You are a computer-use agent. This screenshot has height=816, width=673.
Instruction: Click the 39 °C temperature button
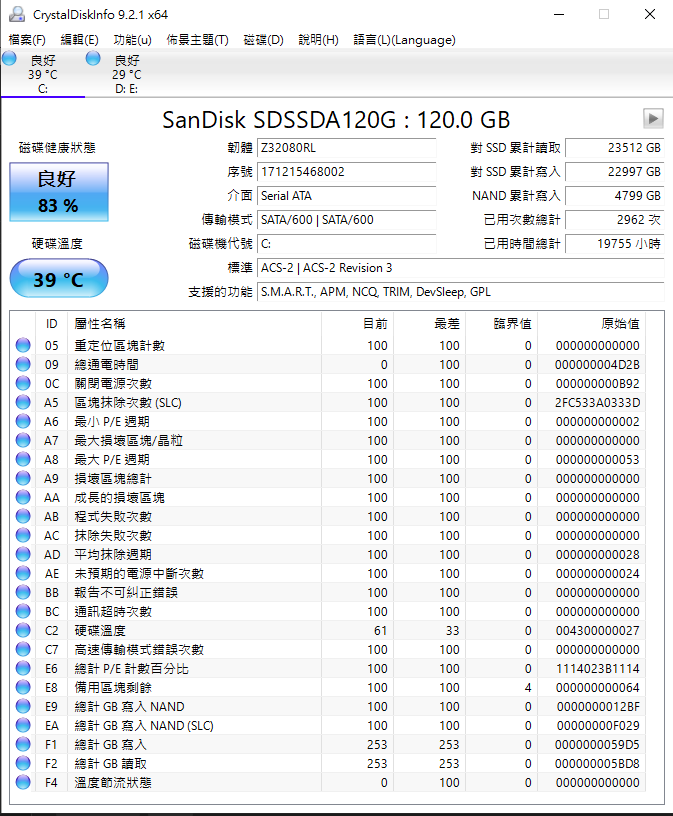click(59, 278)
